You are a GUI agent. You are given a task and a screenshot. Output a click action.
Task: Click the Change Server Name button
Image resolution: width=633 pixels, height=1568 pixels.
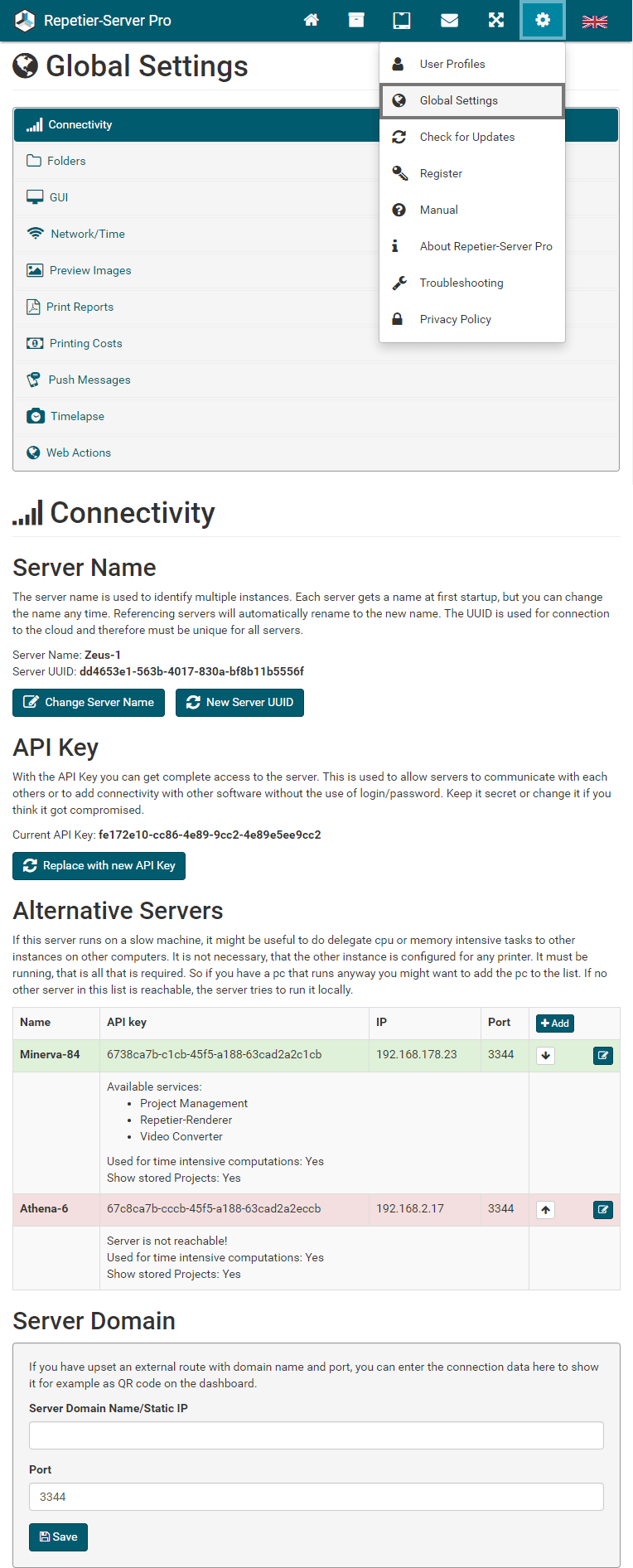(89, 702)
